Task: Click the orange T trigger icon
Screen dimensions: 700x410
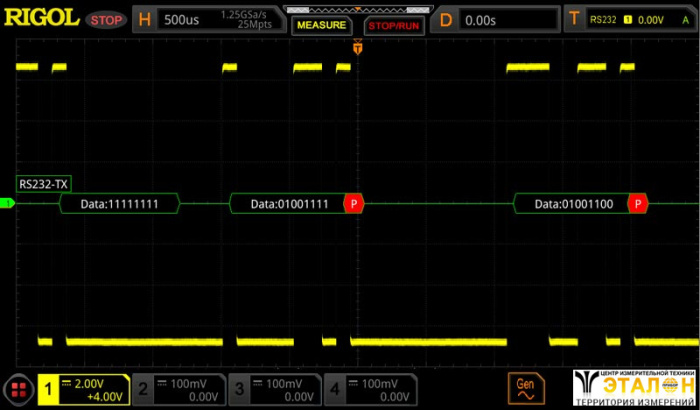Action: point(574,20)
